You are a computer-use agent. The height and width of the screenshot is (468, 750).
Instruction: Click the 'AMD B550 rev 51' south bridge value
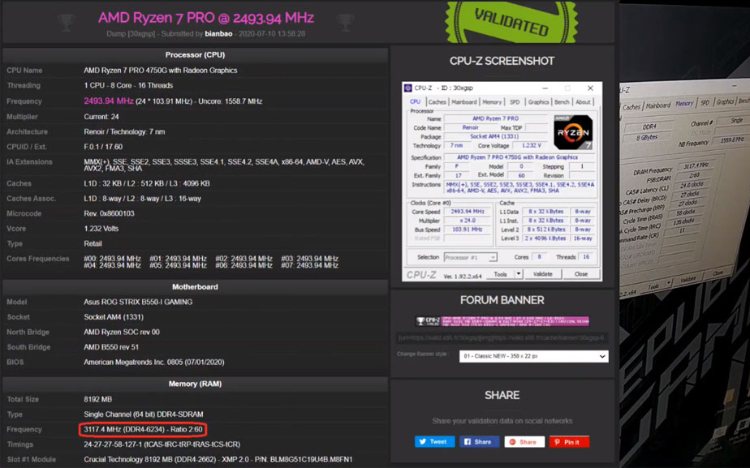click(111, 347)
